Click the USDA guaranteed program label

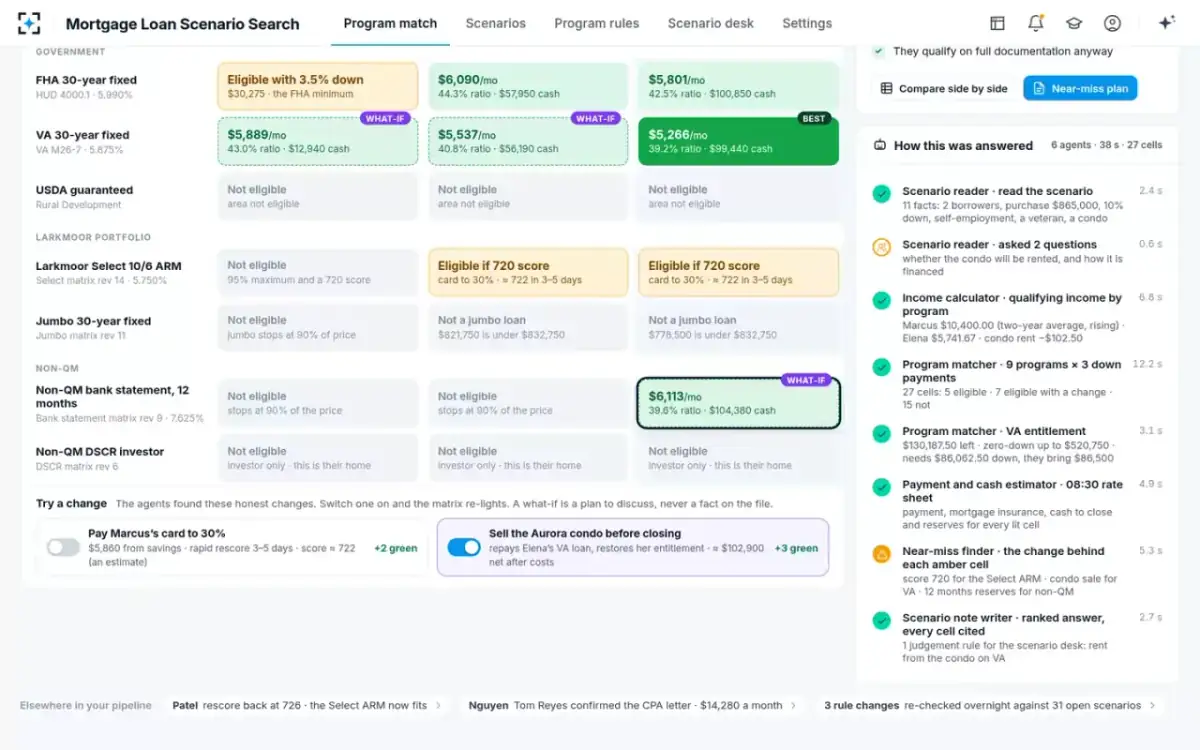coord(84,190)
